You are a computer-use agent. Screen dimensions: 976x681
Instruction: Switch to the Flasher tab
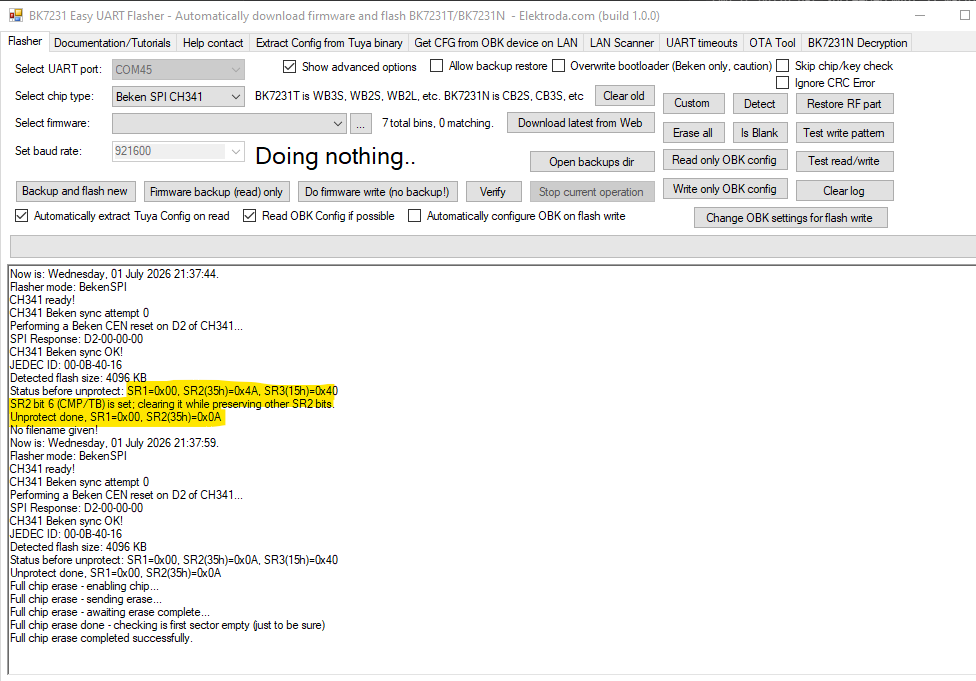[25, 41]
